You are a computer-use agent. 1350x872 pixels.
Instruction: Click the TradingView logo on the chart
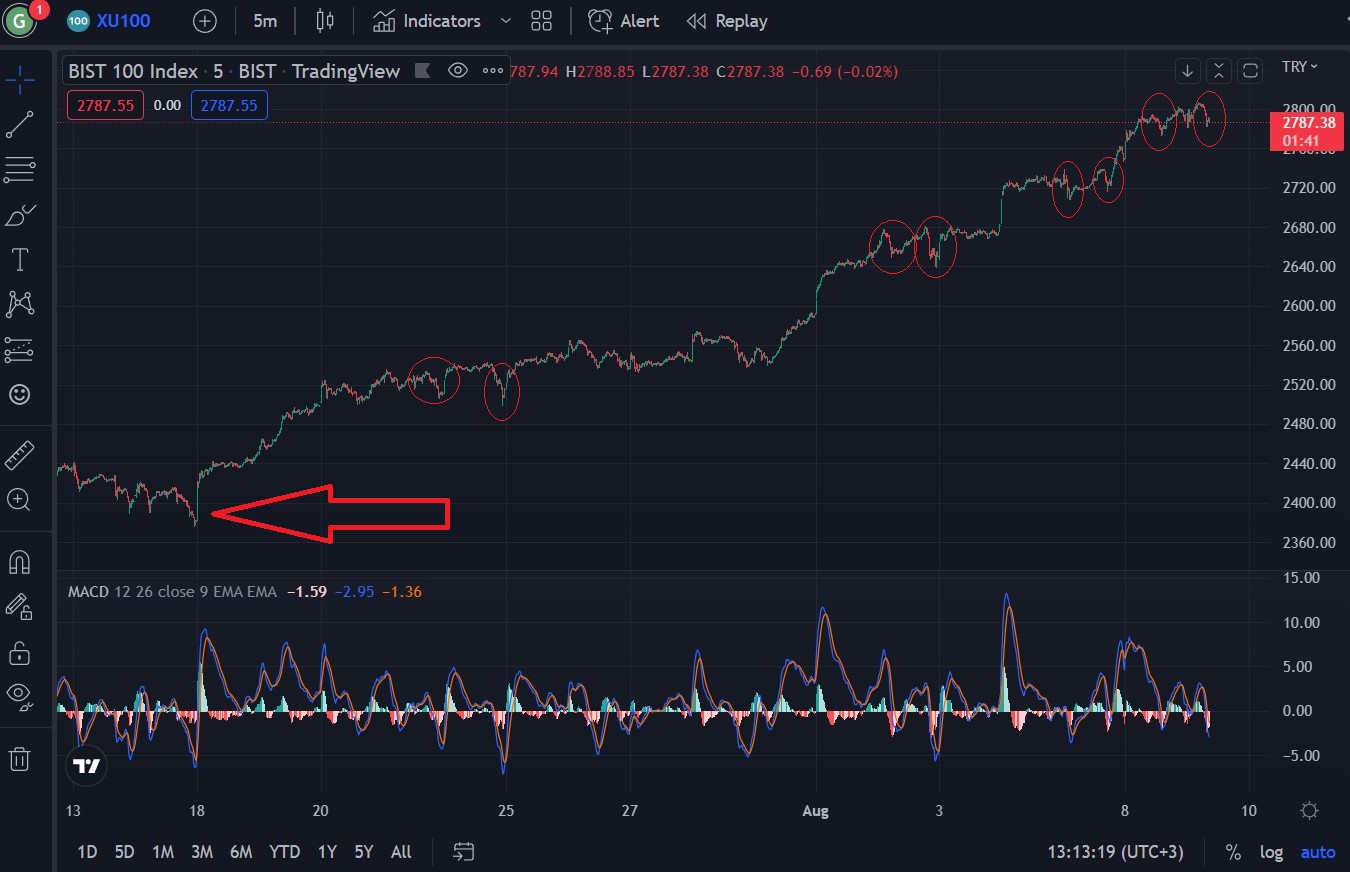click(x=88, y=766)
